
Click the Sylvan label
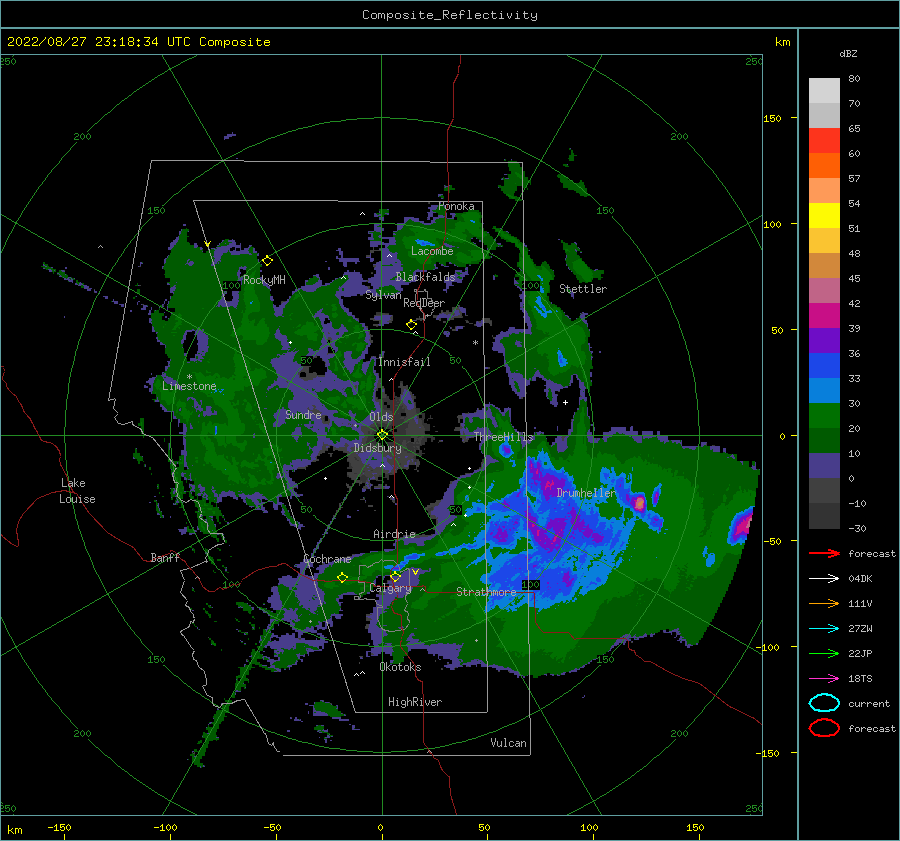(383, 295)
